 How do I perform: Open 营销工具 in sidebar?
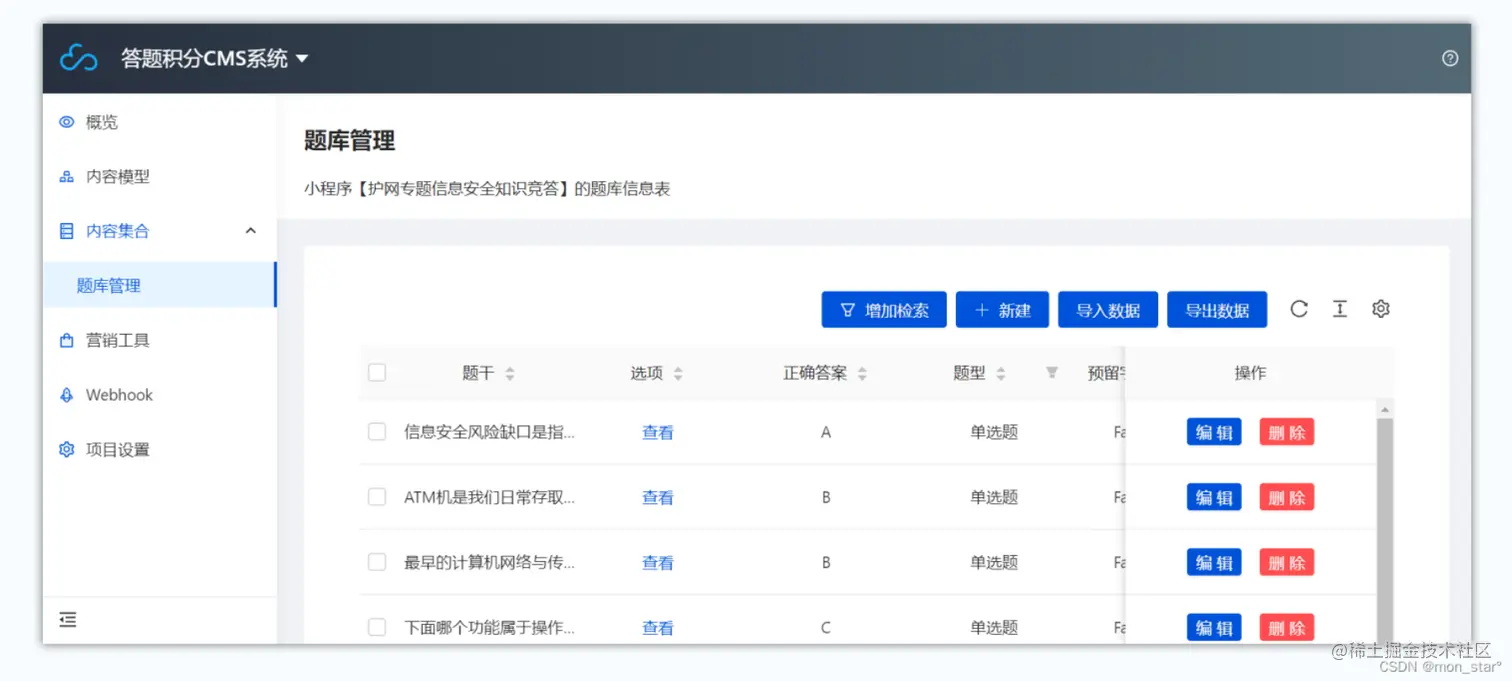159,340
